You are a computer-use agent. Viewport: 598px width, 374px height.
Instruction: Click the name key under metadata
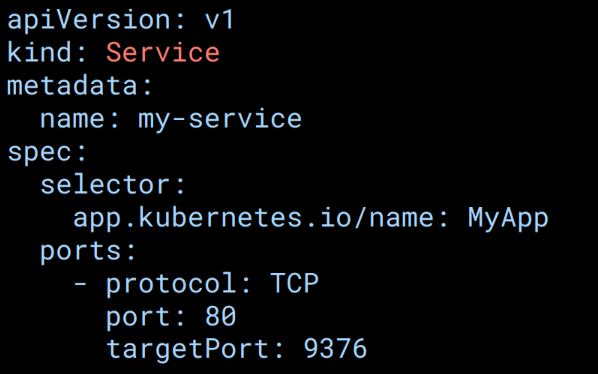[72, 119]
